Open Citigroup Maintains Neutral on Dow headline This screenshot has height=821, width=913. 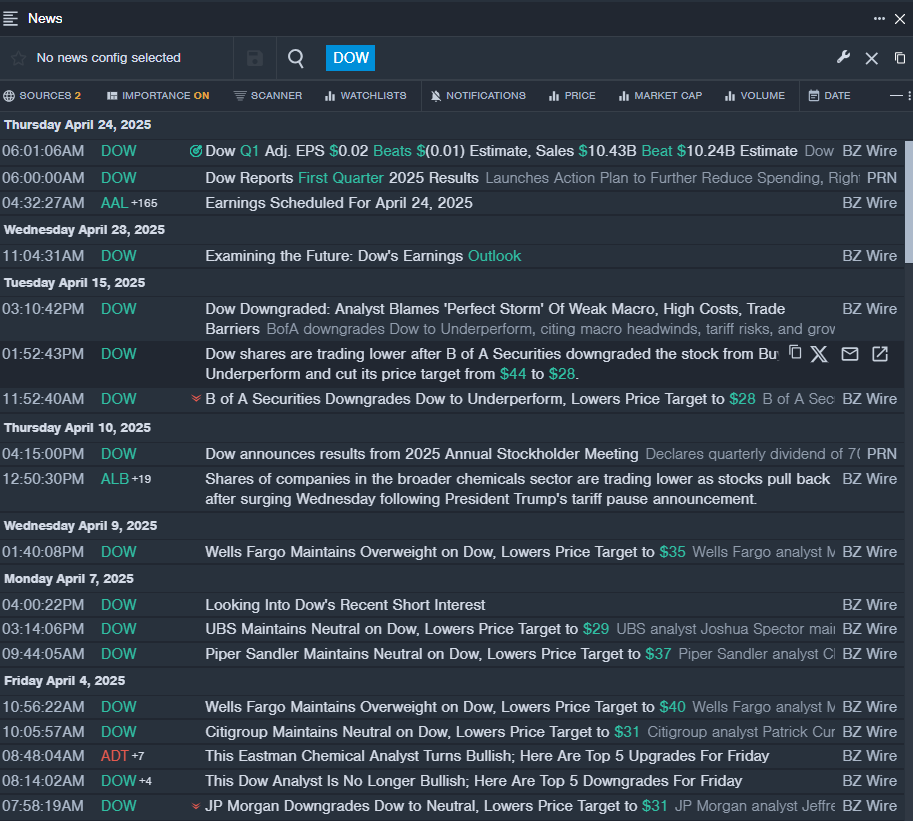(x=422, y=732)
